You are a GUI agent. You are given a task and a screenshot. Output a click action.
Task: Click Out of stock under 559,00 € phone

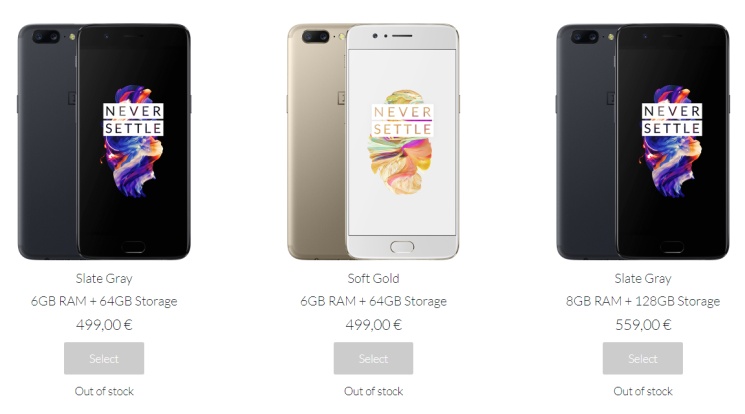[x=643, y=391]
